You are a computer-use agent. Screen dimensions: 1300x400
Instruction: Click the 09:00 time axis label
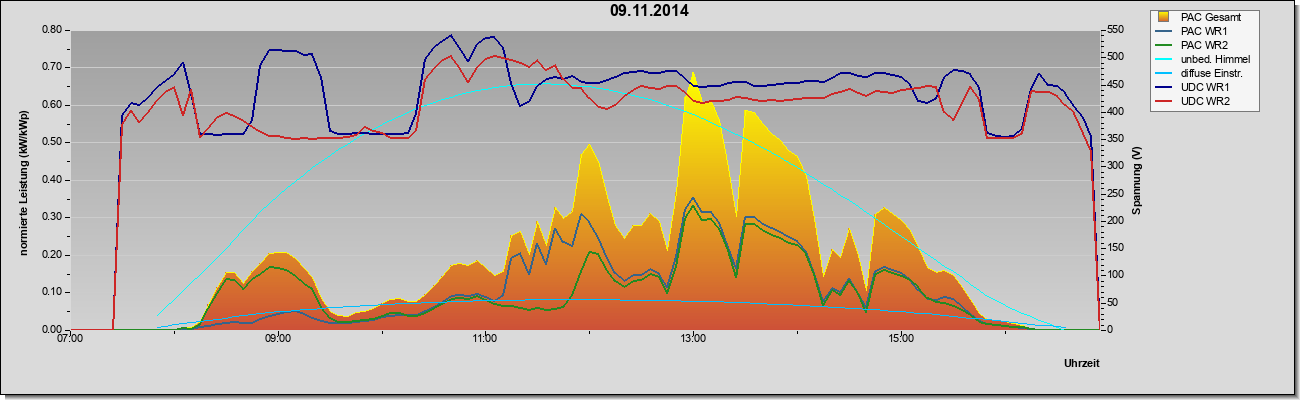(x=278, y=339)
